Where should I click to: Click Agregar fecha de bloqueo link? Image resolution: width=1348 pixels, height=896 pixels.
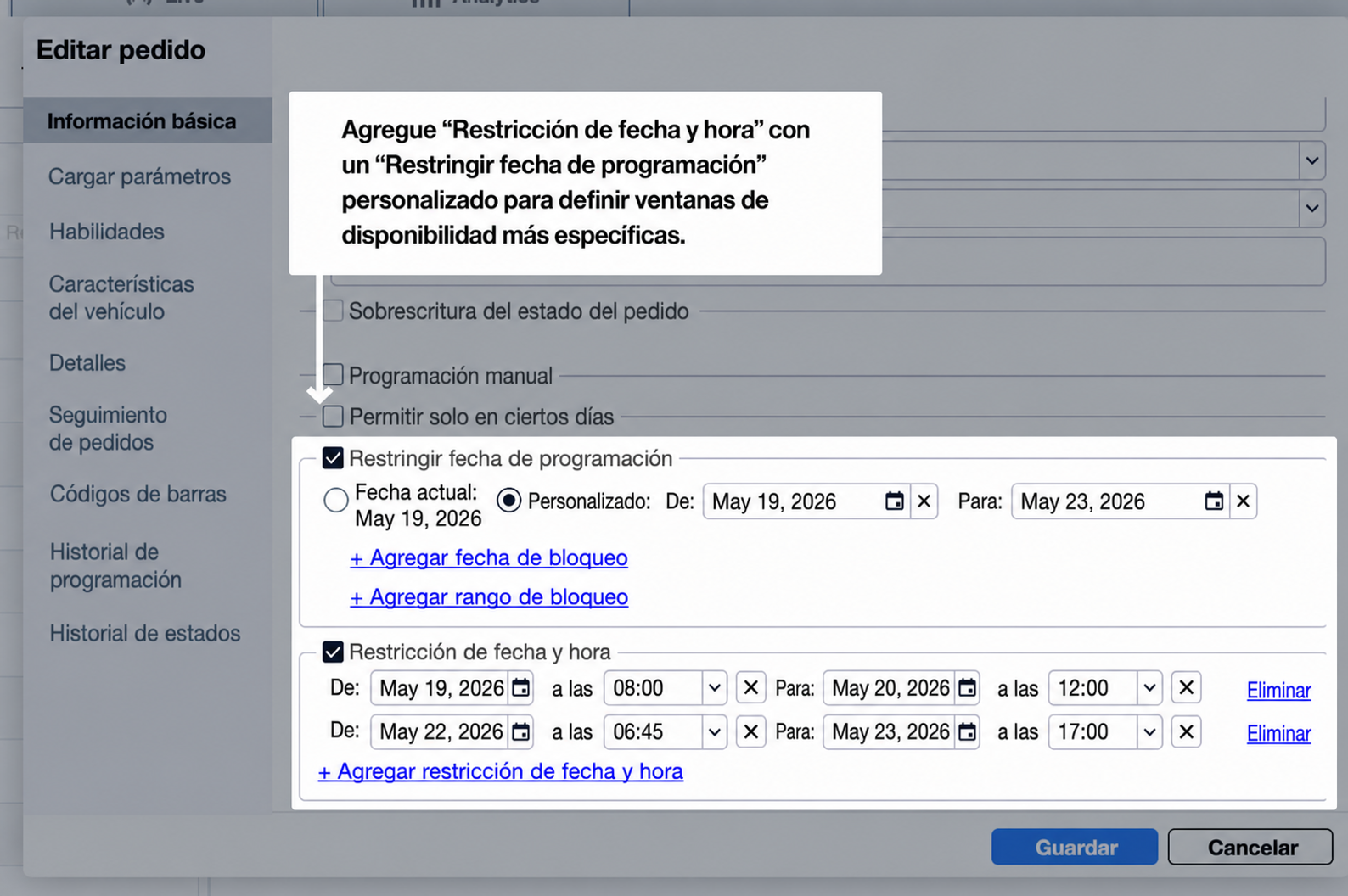489,557
